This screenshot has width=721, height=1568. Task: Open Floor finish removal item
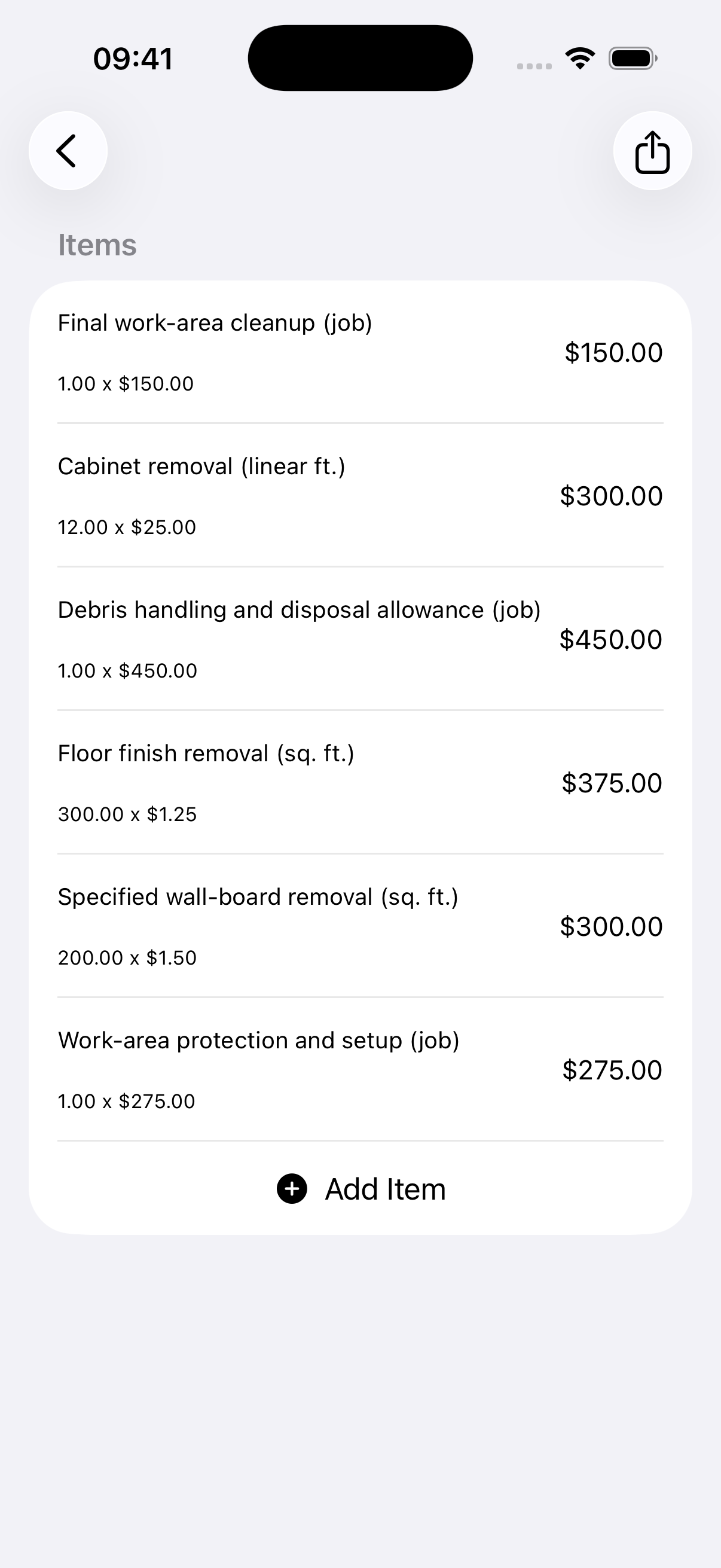click(360, 783)
